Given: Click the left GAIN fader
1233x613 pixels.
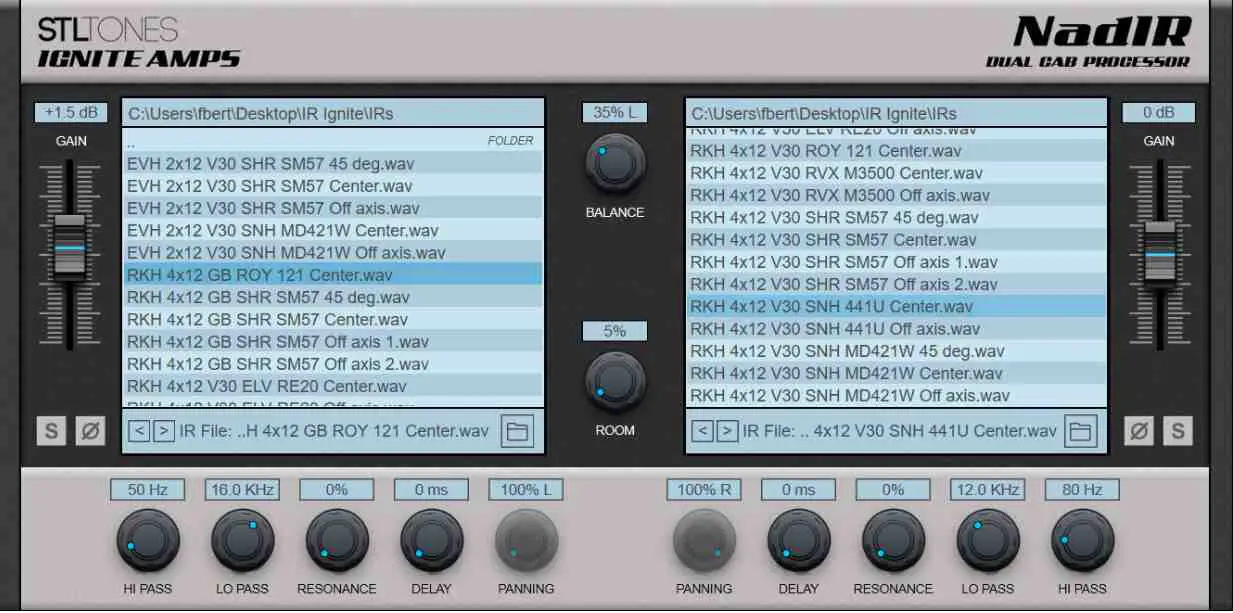Looking at the screenshot, I should click(x=70, y=245).
